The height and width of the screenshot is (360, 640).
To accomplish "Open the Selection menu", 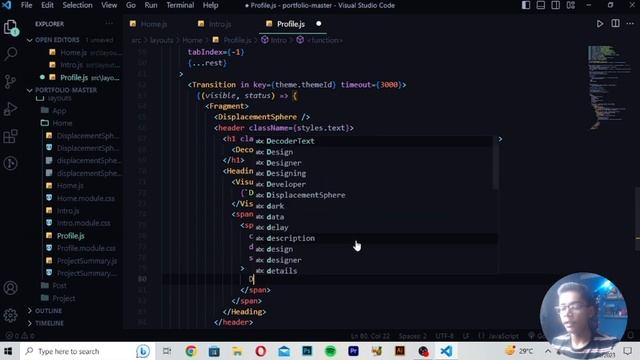I will click(77, 5).
